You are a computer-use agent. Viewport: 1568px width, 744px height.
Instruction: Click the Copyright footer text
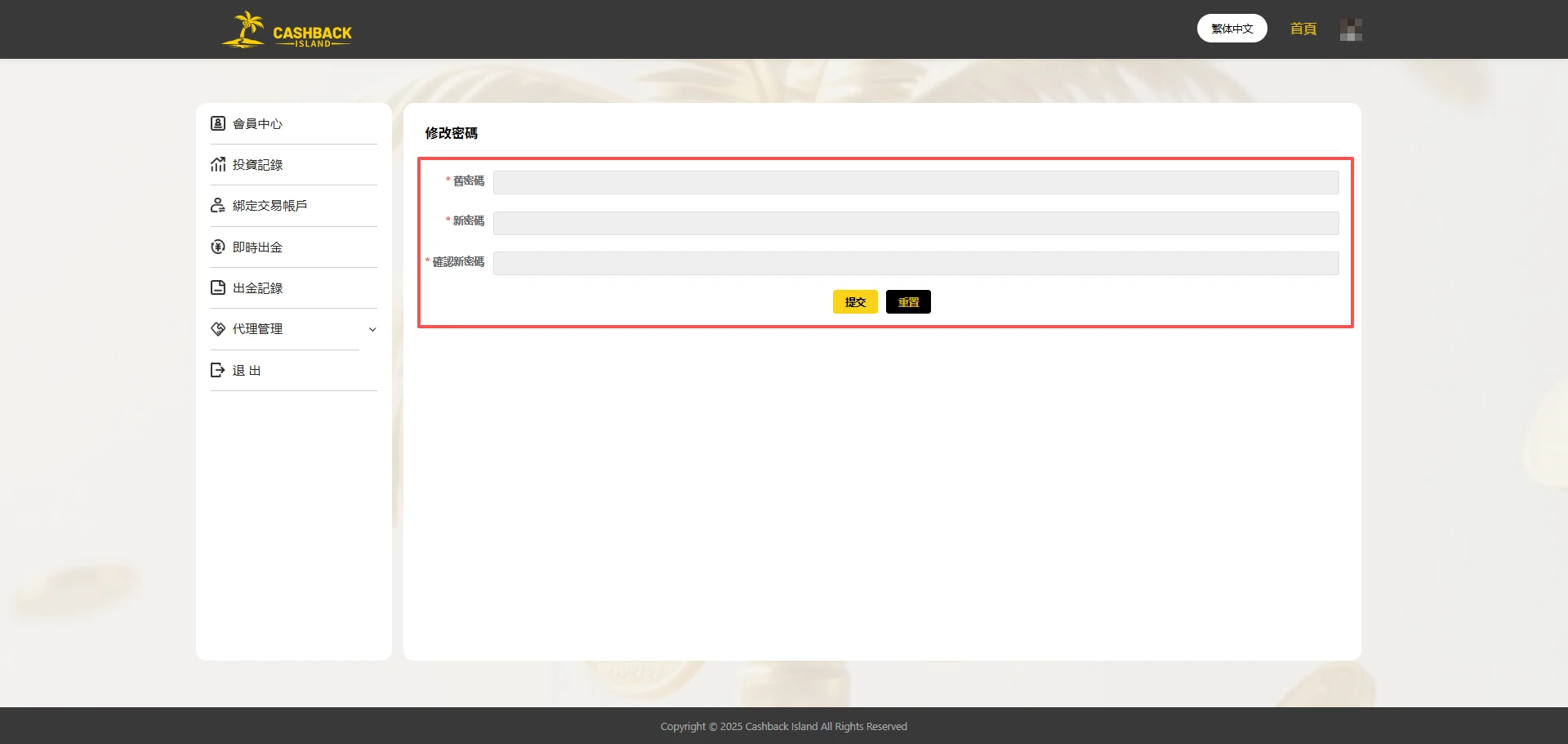tap(783, 725)
